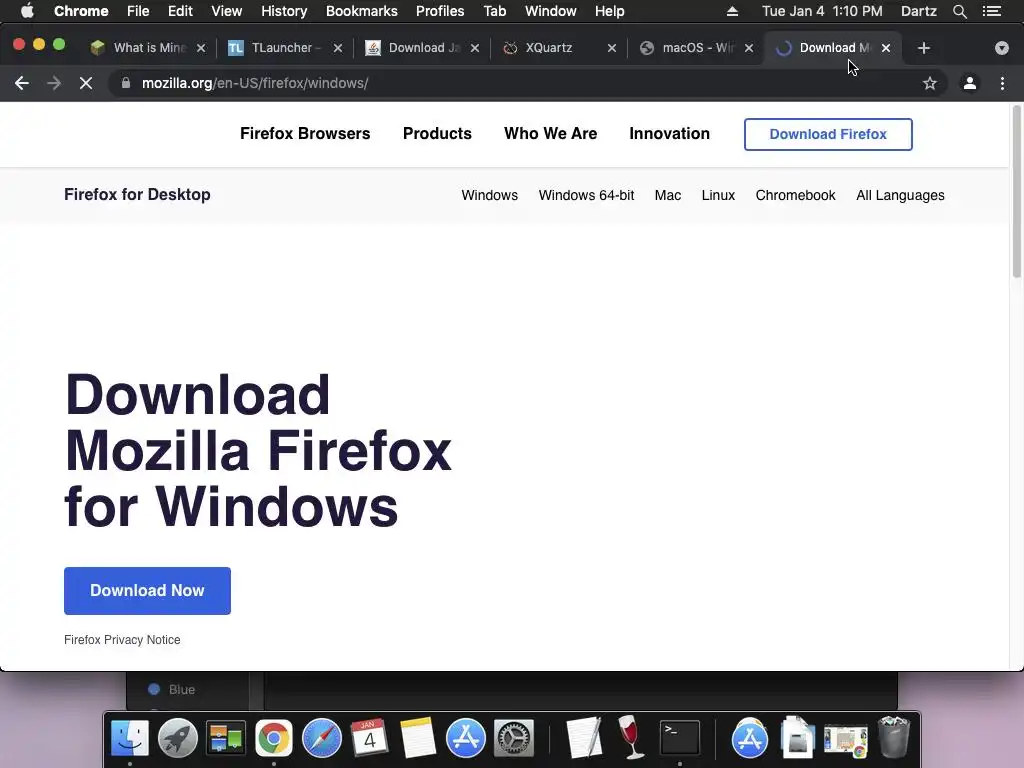The width and height of the screenshot is (1024, 768).
Task: Switch to the What is Mine tab
Action: click(x=149, y=48)
